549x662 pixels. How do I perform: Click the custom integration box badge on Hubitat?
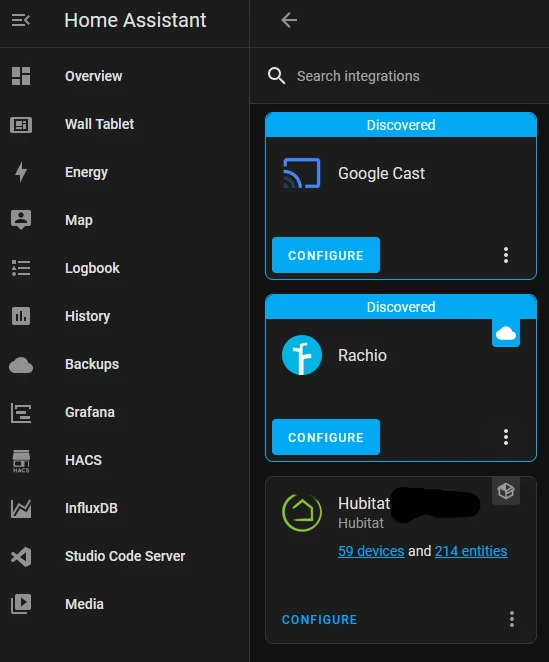[506, 491]
